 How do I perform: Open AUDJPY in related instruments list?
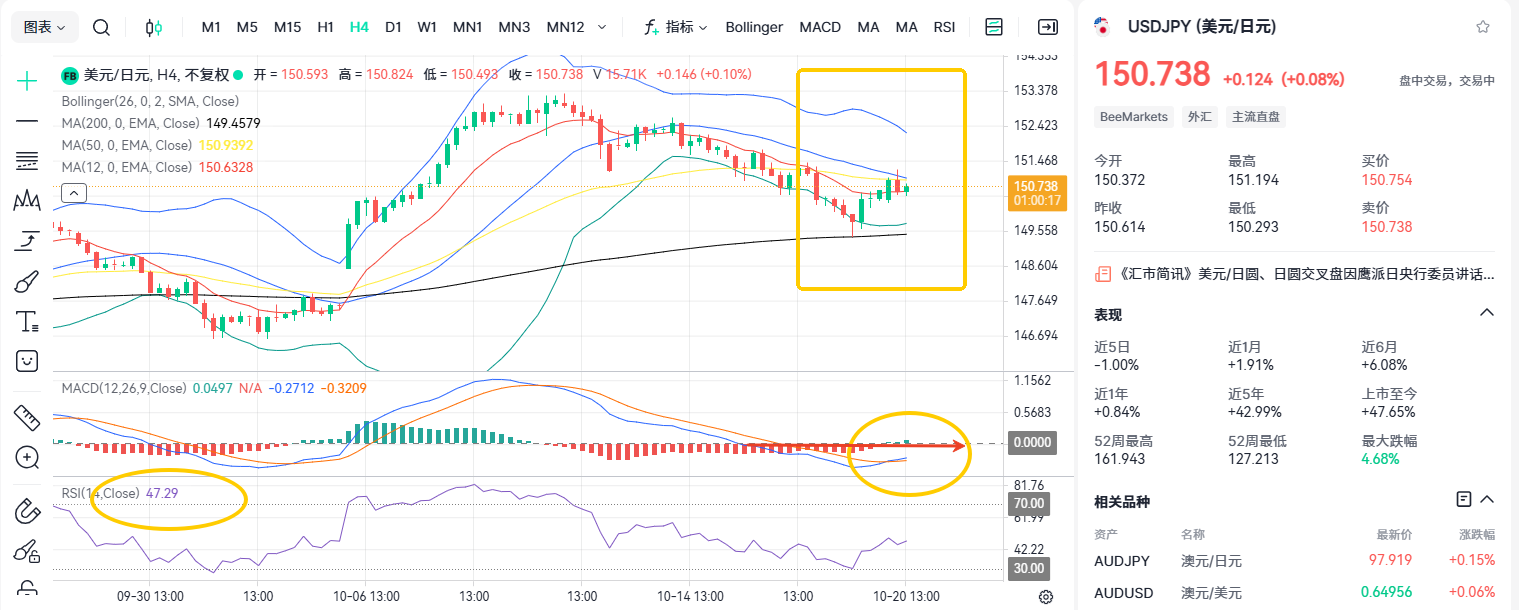click(x=1122, y=561)
